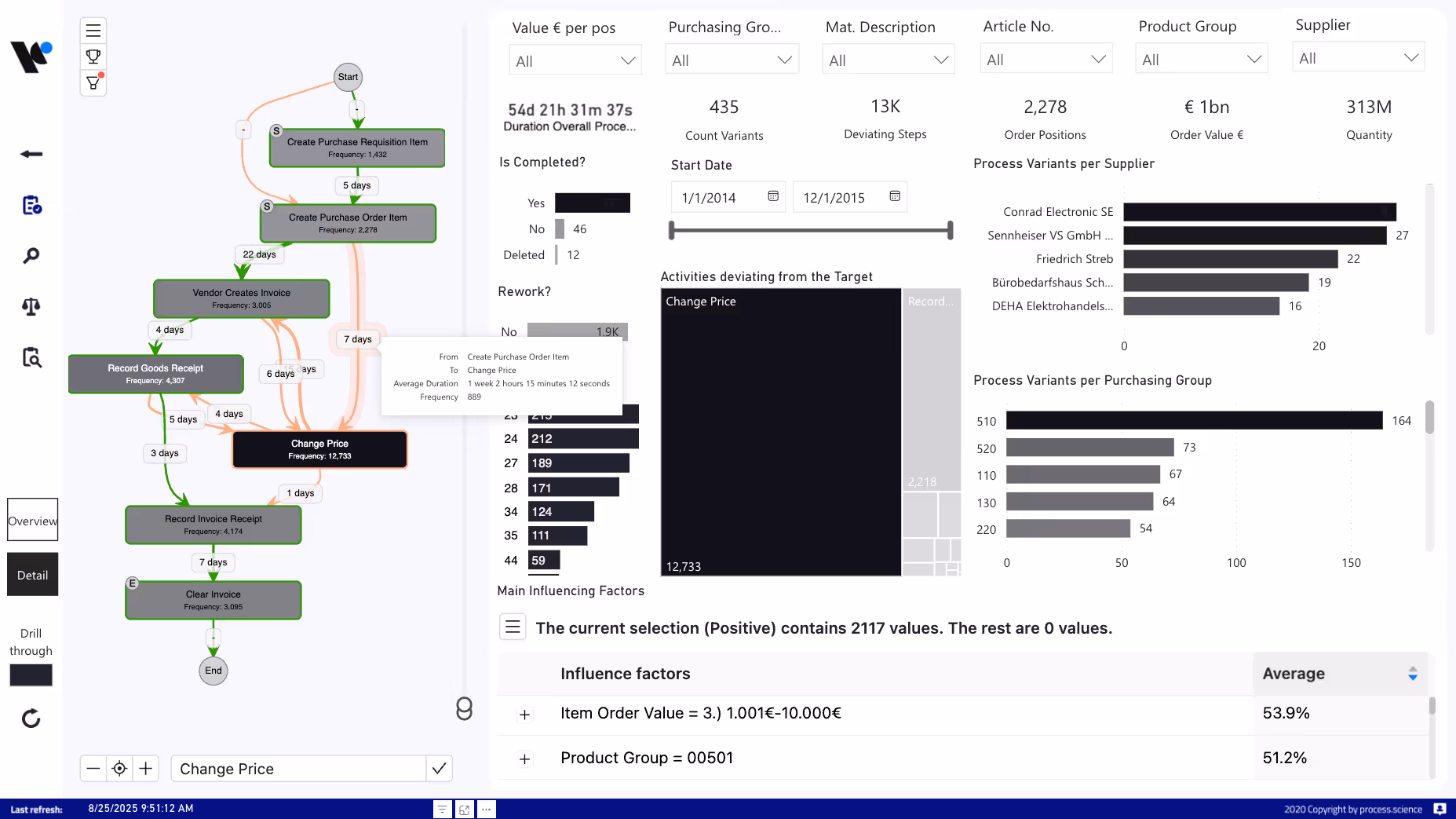This screenshot has width=1456, height=819.
Task: Expand the Item Order Value influence factor
Action: click(x=524, y=715)
